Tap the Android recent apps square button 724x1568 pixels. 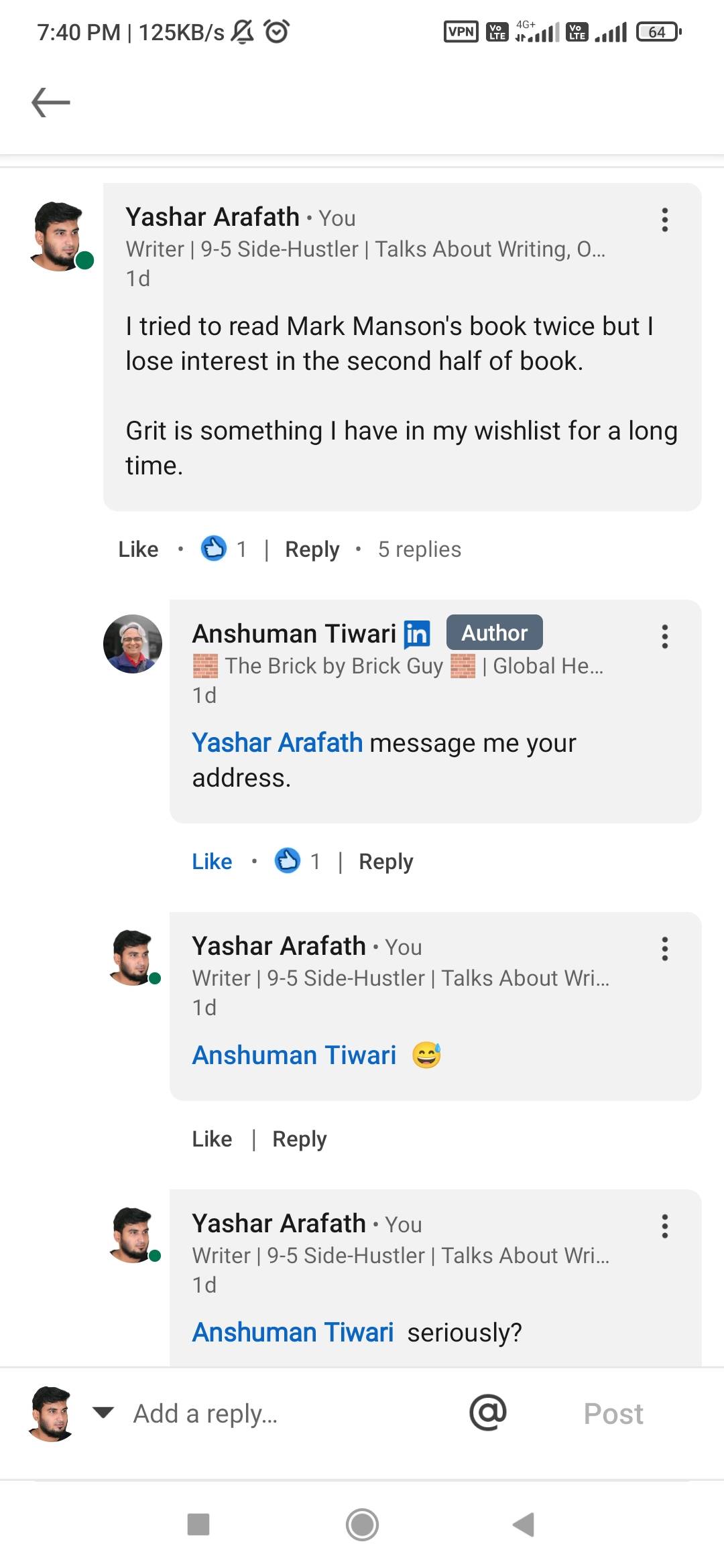coord(198,1524)
